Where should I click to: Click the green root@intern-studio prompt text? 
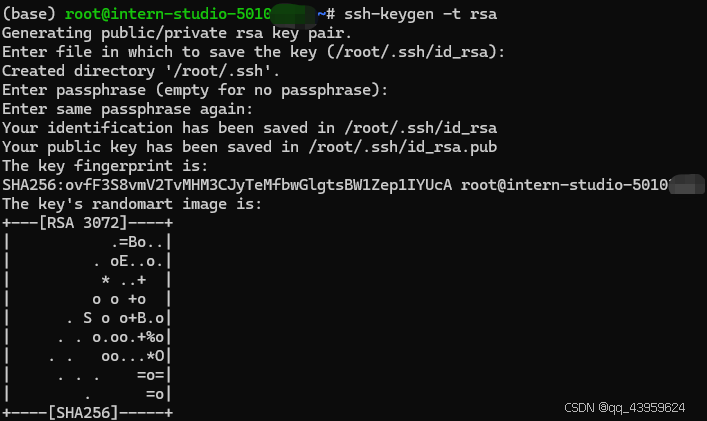[x=168, y=14]
